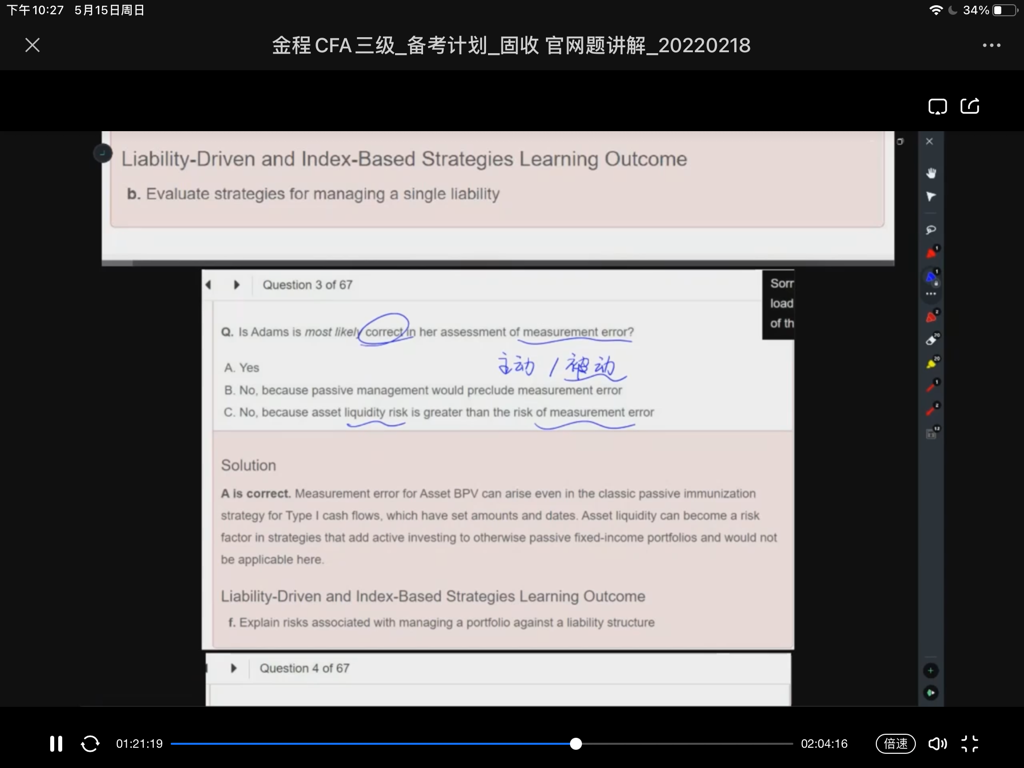Viewport: 1024px width, 768px height.
Task: Select the blue pen tool
Action: pos(931,277)
